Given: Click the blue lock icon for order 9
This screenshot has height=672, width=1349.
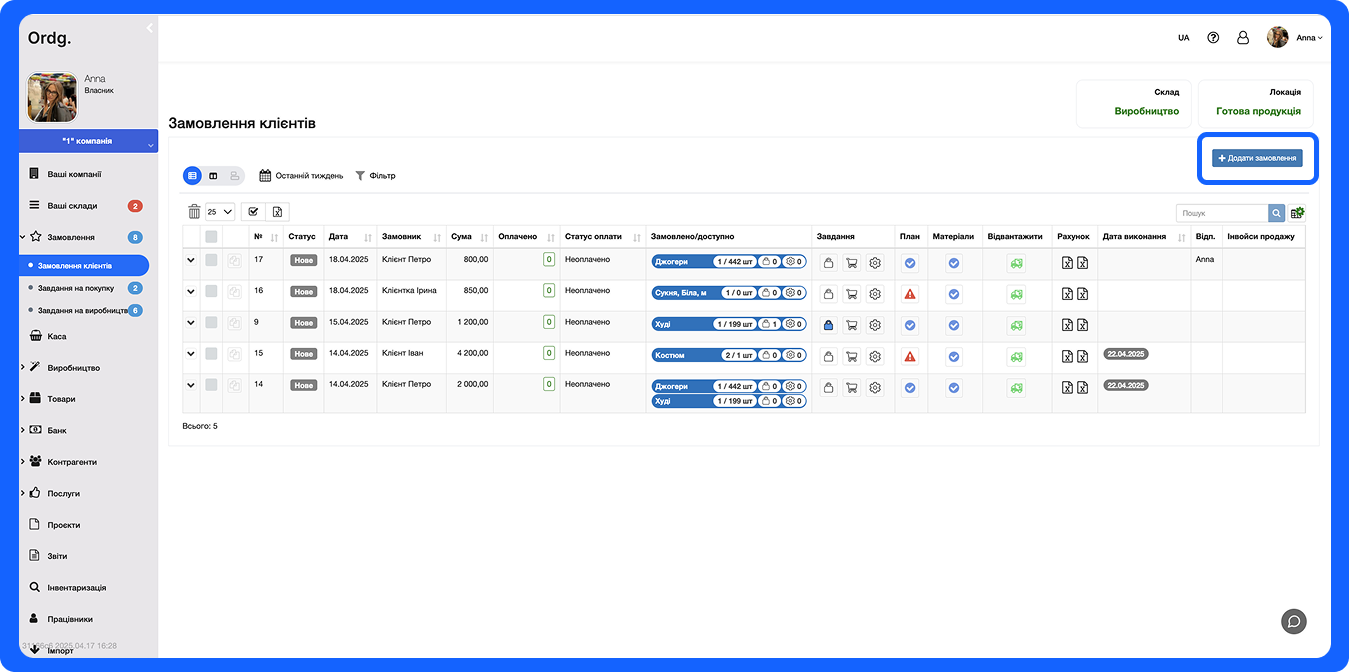Looking at the screenshot, I should [828, 325].
